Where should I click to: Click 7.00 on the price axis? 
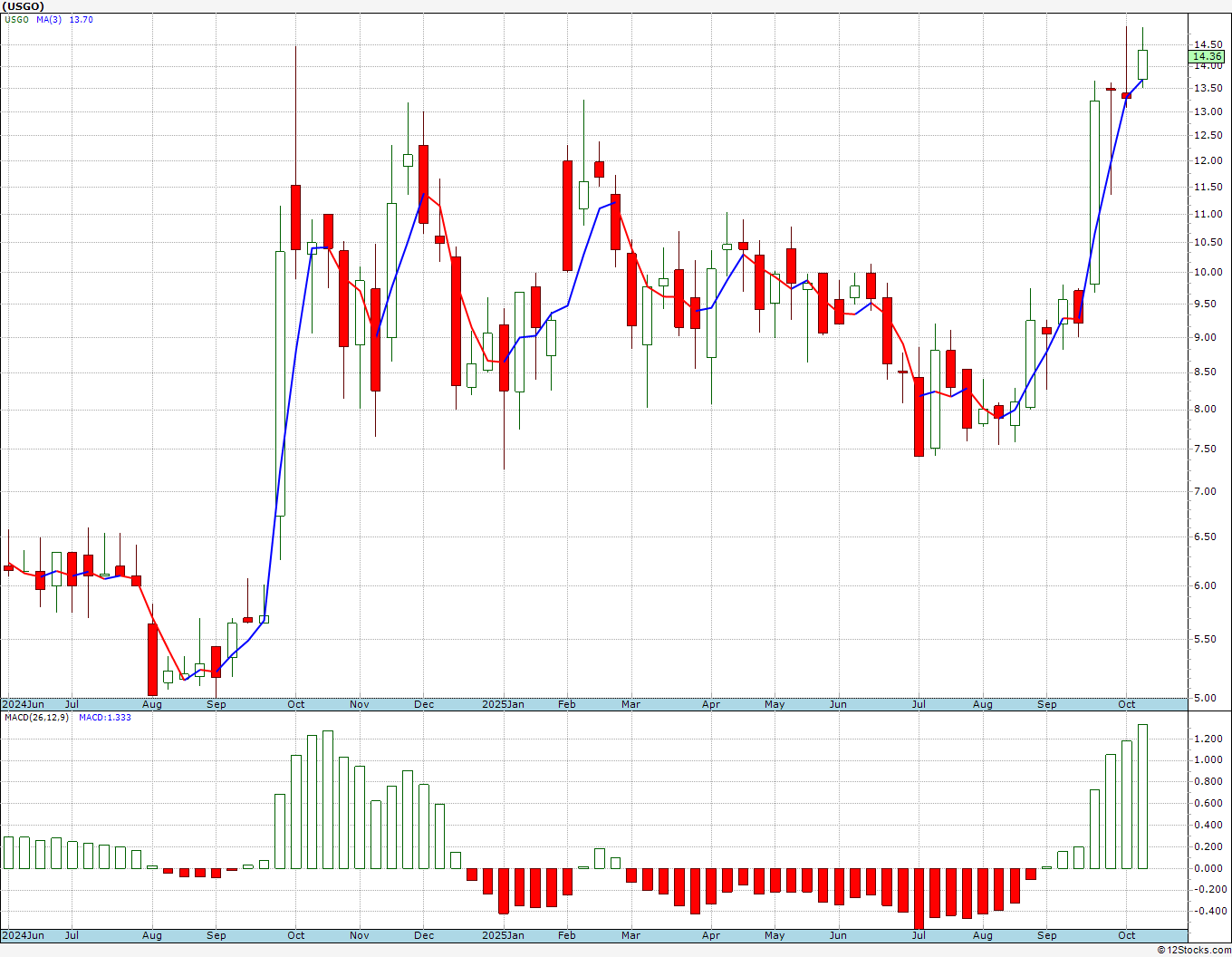1207,492
